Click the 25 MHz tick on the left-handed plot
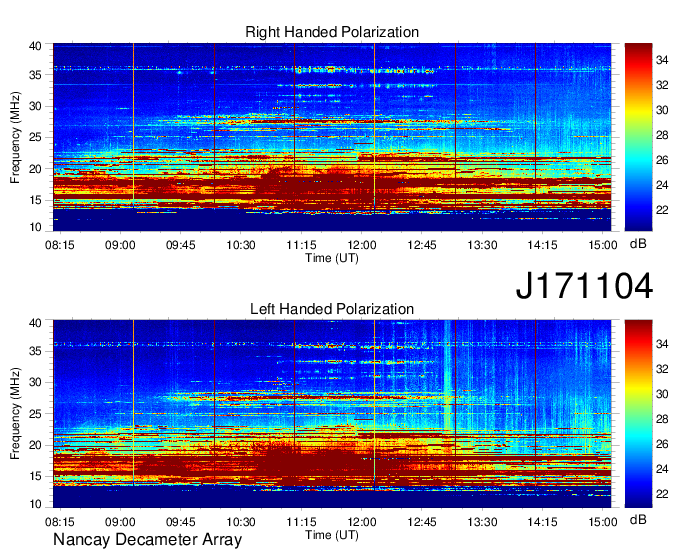The height and width of the screenshot is (552, 680). (35, 414)
